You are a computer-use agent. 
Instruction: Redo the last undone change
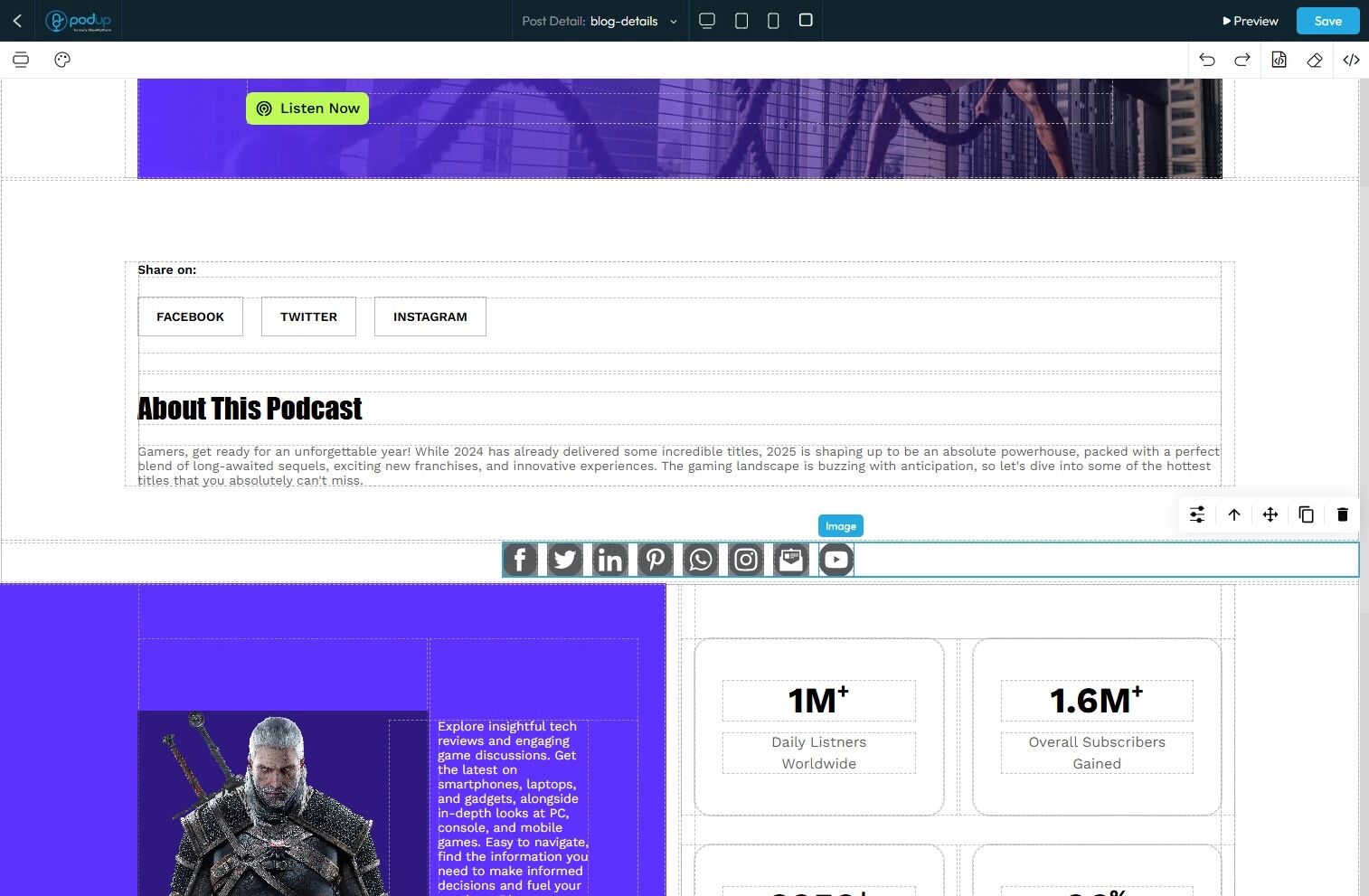pyautogui.click(x=1242, y=60)
